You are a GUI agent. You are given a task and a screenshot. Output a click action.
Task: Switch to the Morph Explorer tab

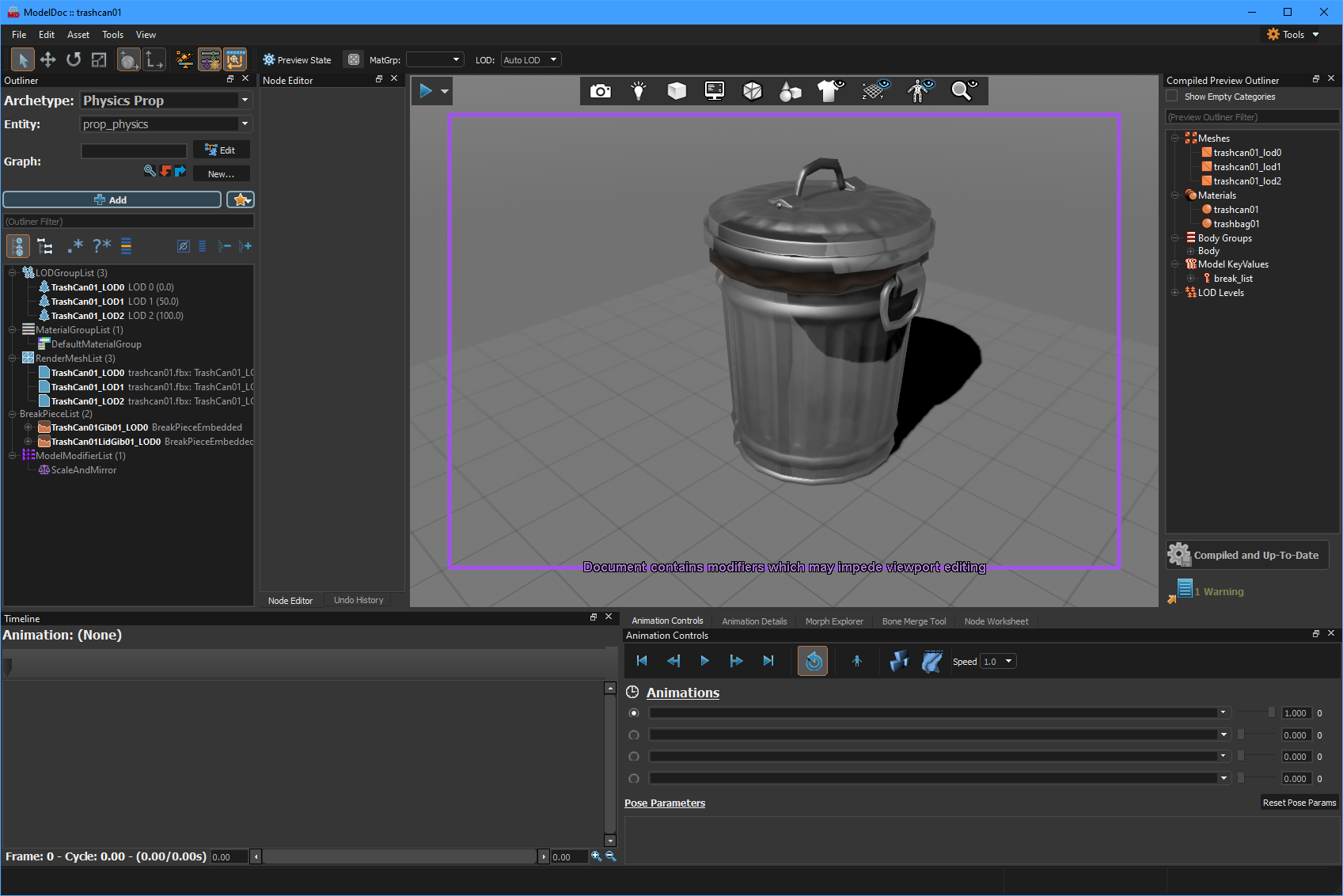(x=834, y=621)
